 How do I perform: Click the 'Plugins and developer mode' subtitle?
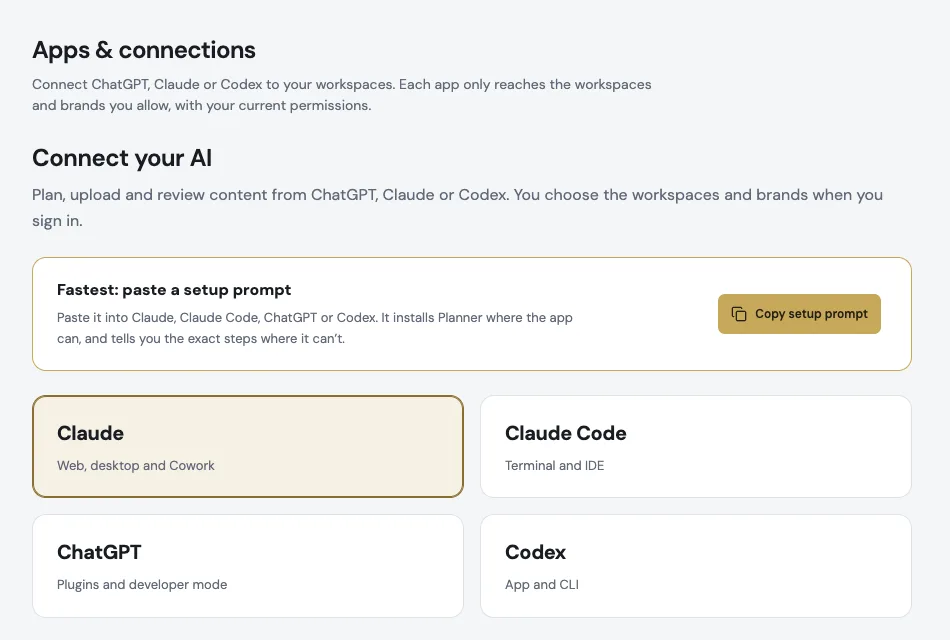[142, 585]
